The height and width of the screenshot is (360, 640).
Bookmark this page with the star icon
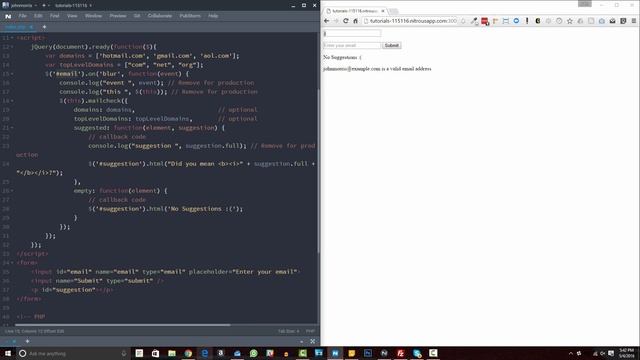pos(570,21)
